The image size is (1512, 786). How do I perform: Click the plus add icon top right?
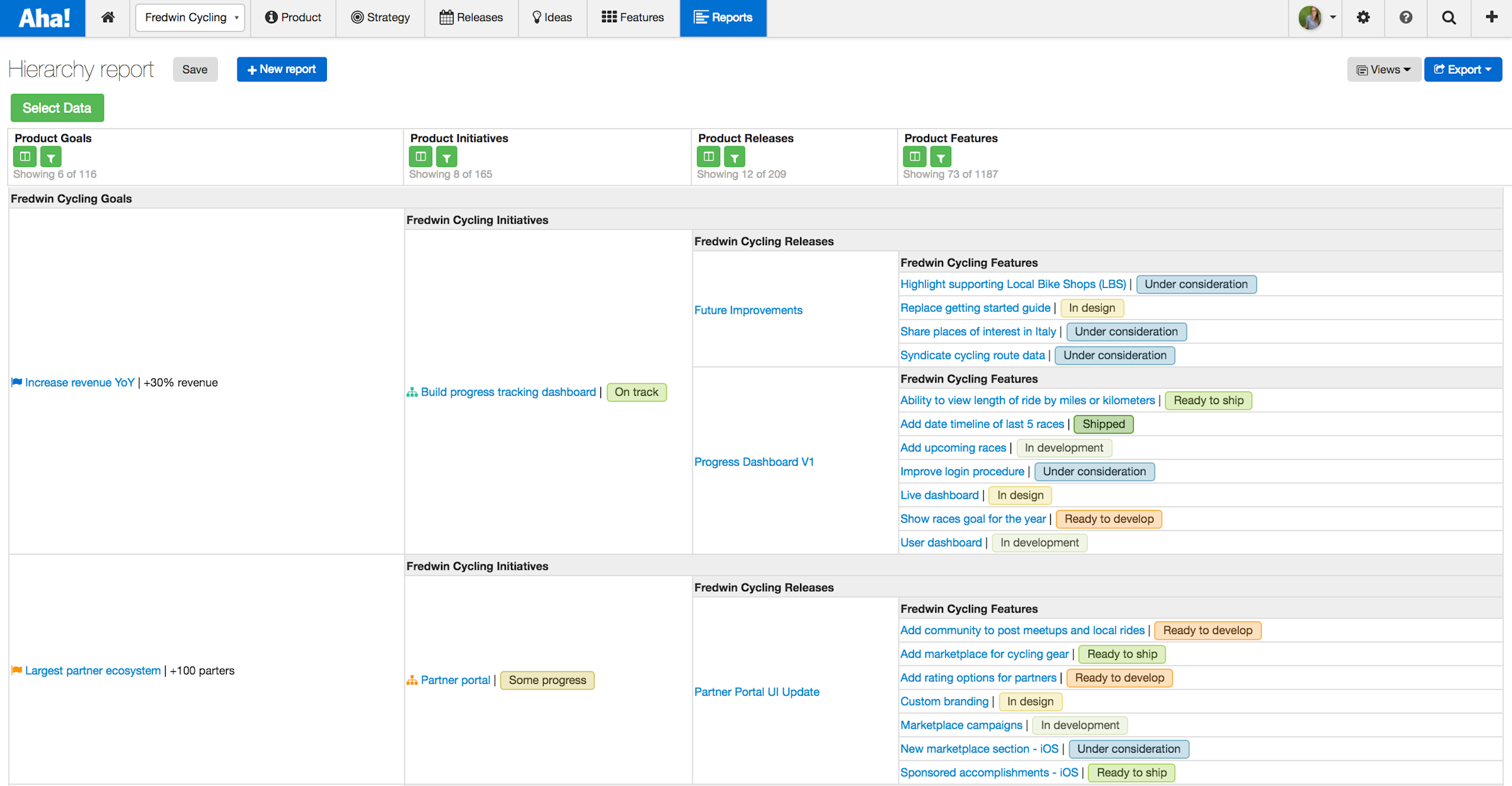tap(1491, 18)
